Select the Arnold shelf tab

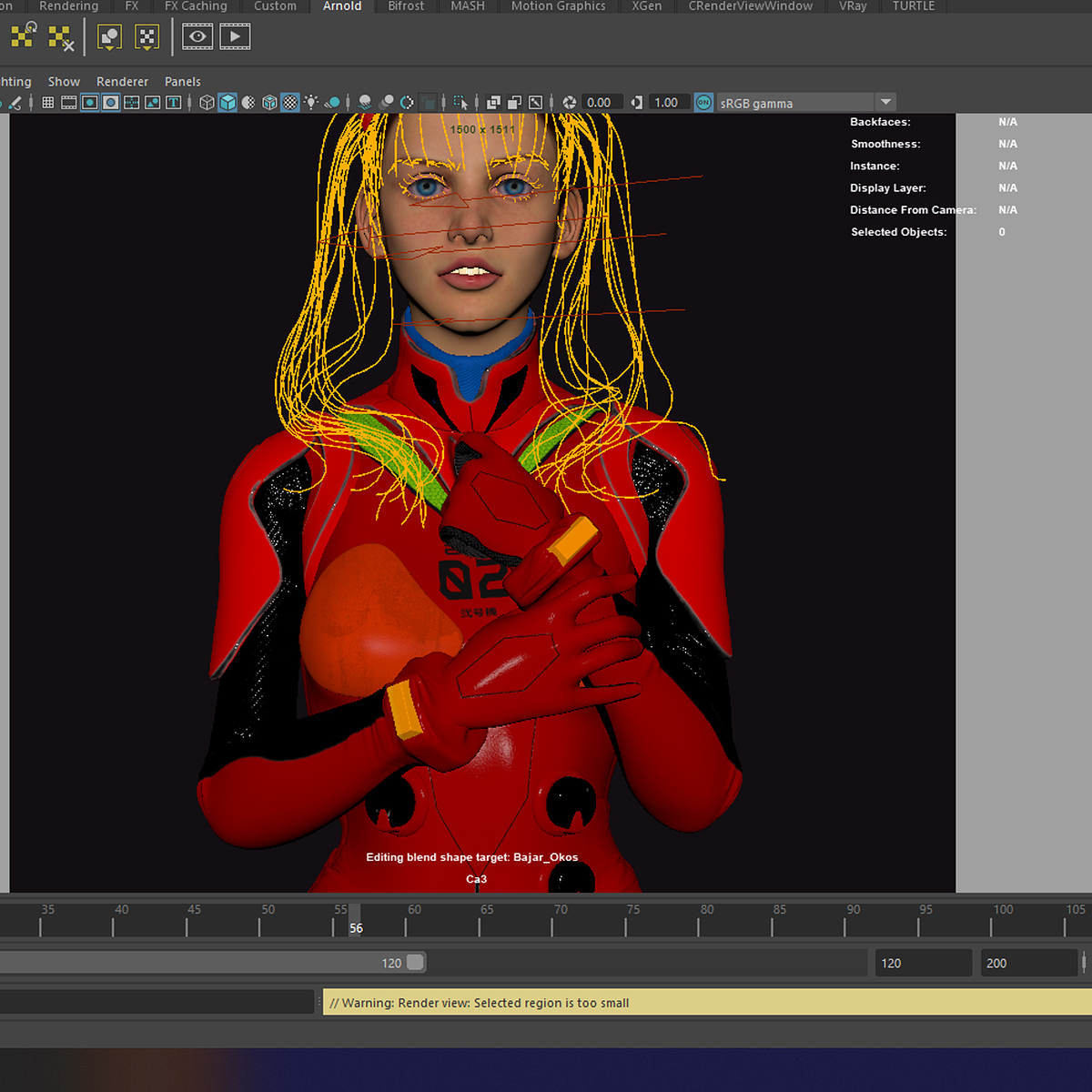(342, 6)
